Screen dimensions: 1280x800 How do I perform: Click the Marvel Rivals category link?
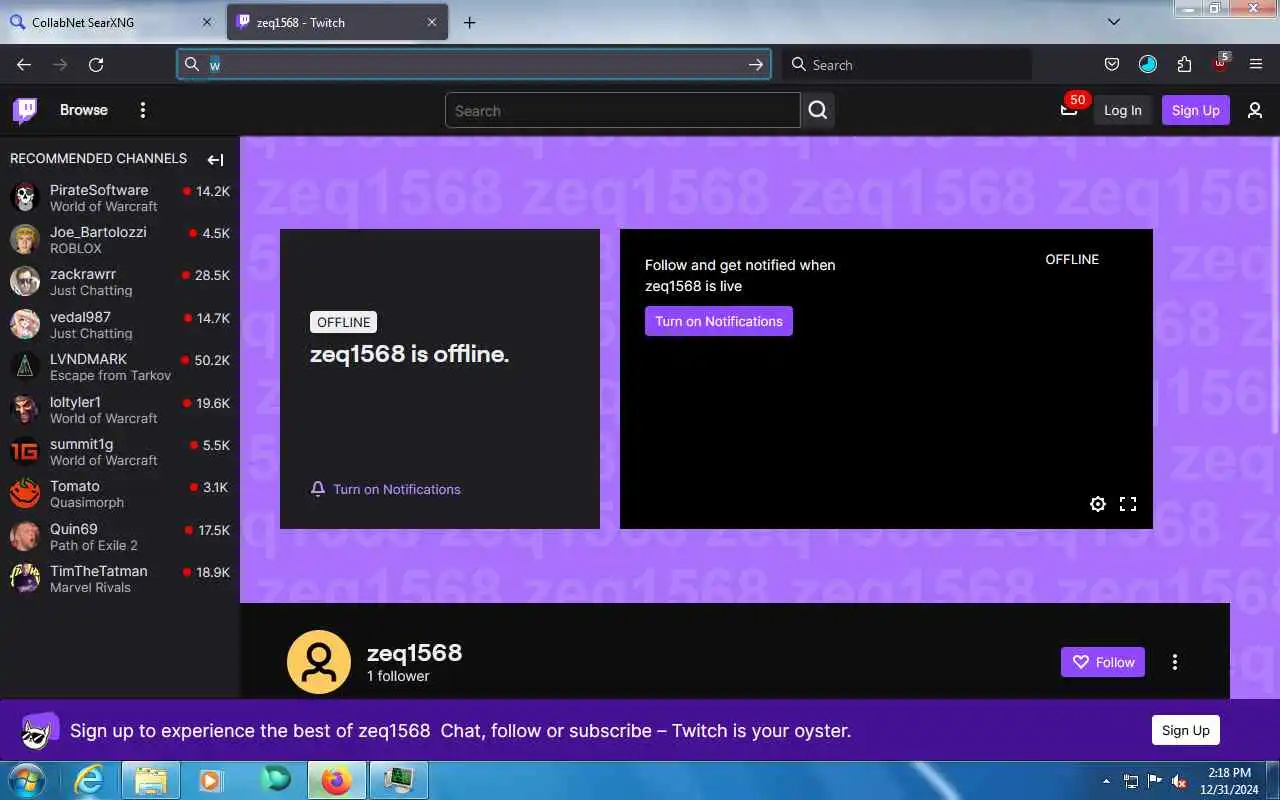coord(90,587)
